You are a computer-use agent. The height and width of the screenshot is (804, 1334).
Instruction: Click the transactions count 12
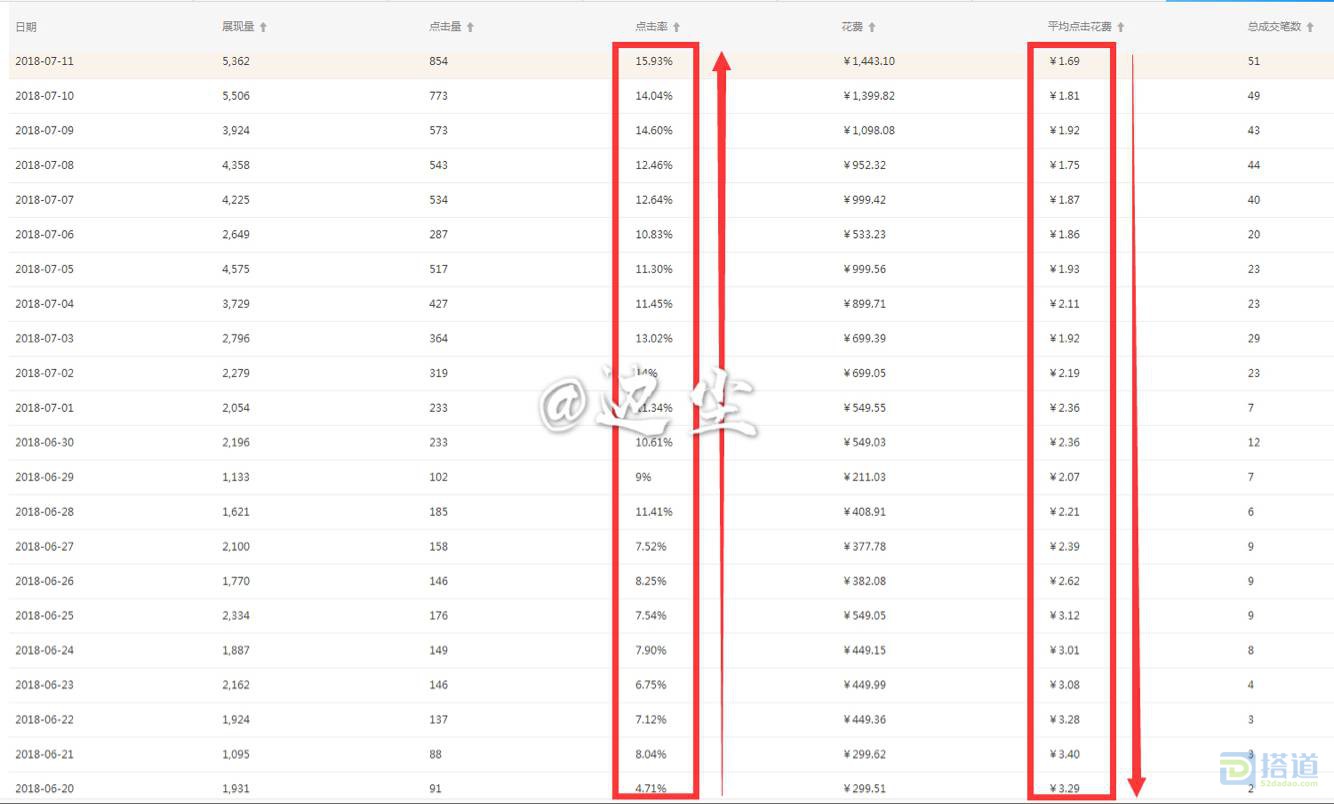click(1254, 443)
